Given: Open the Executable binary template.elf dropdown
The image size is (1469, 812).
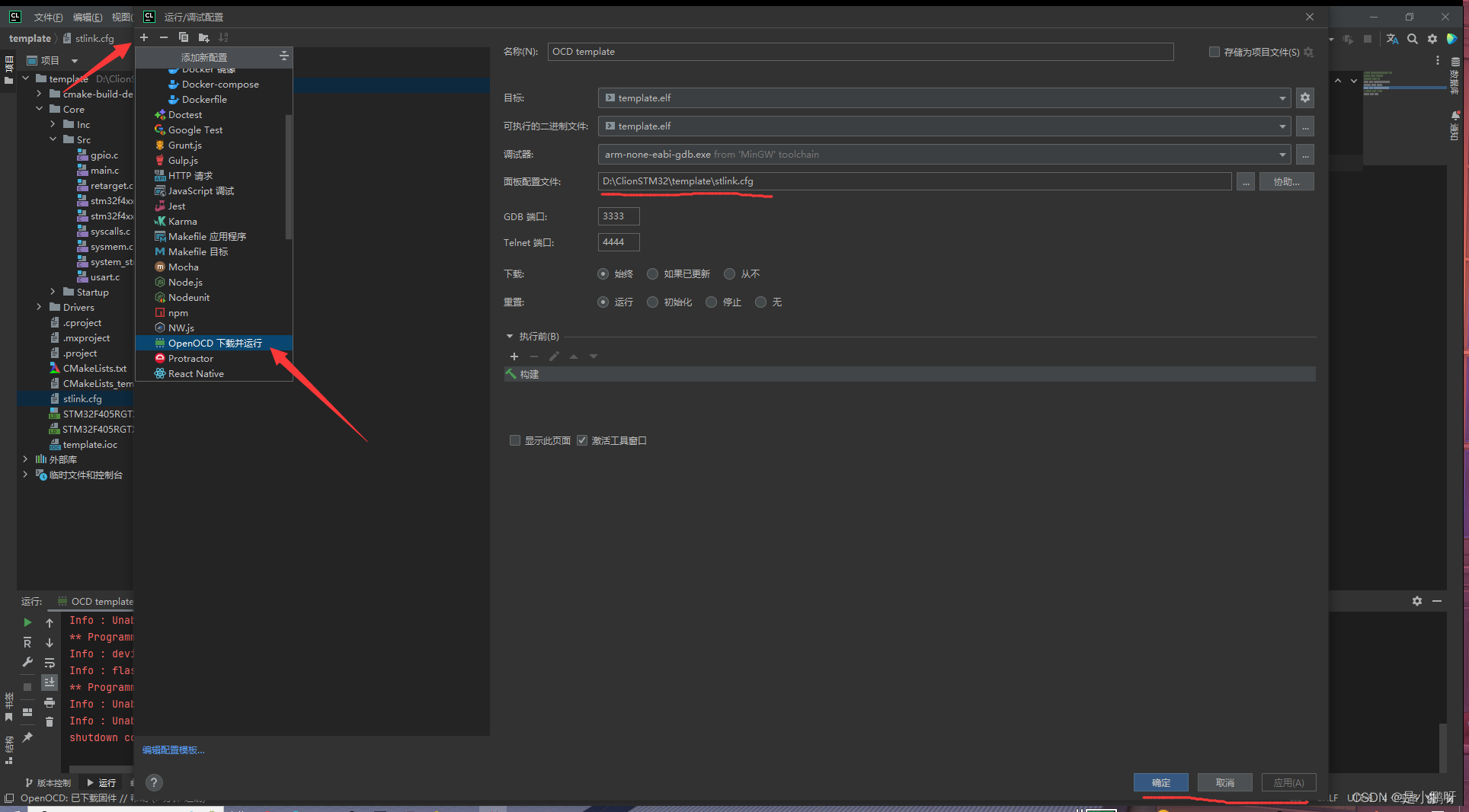Looking at the screenshot, I should click(1282, 126).
